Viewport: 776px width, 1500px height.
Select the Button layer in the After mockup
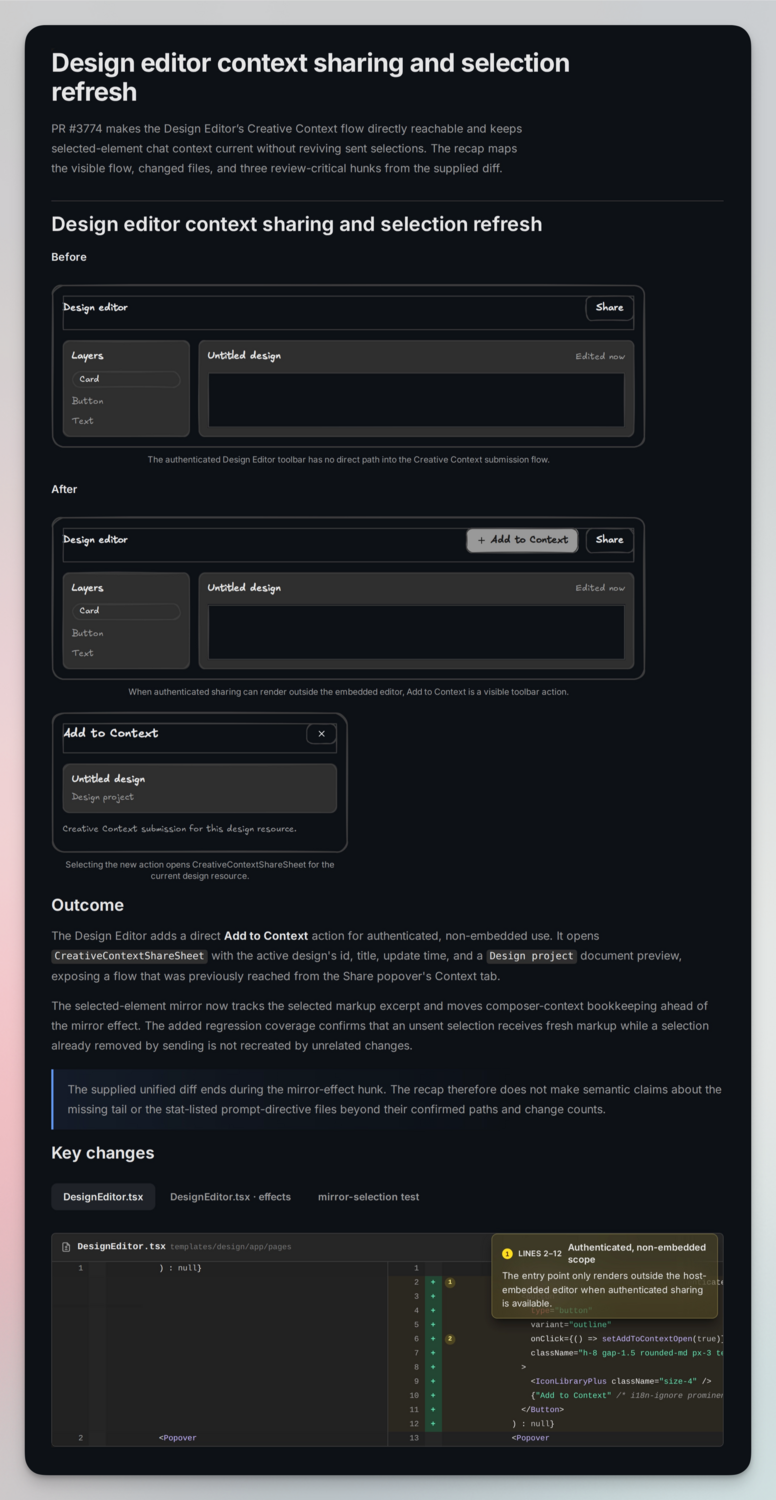pyautogui.click(x=88, y=633)
